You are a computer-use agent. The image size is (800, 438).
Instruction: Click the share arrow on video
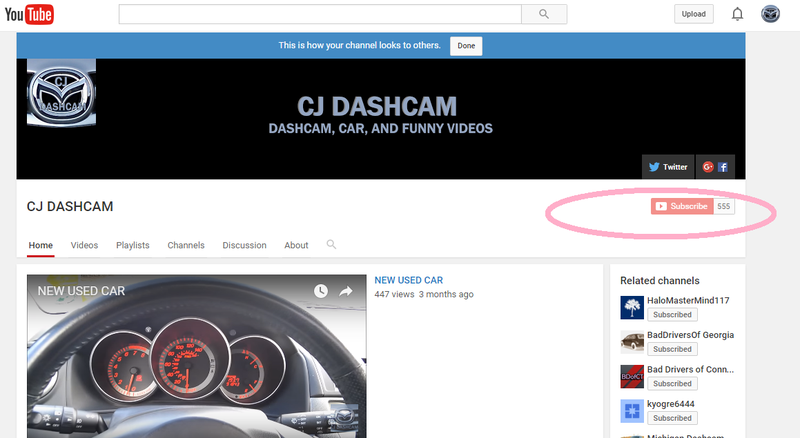tap(346, 291)
